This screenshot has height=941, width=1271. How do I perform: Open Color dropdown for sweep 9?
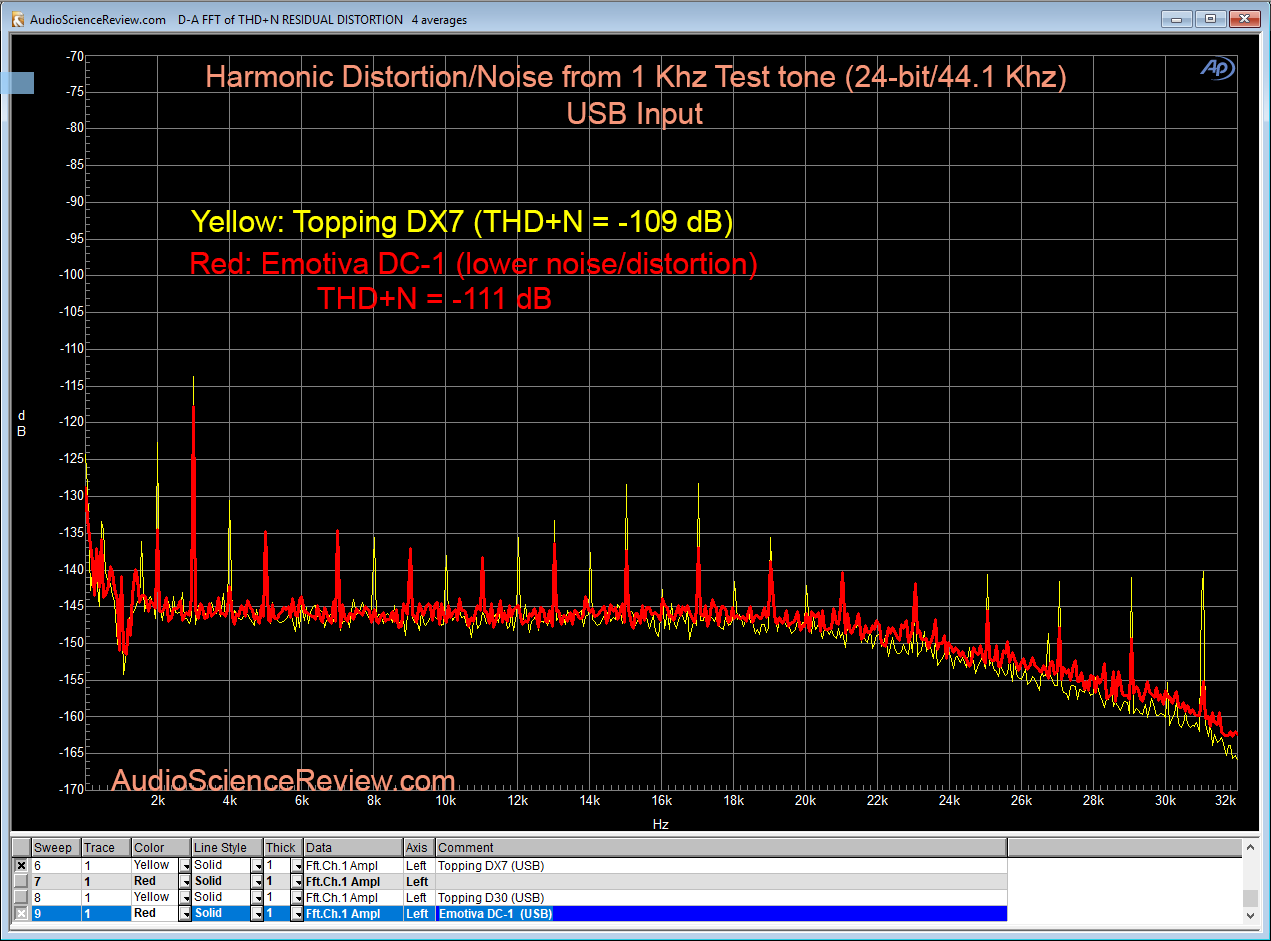185,914
